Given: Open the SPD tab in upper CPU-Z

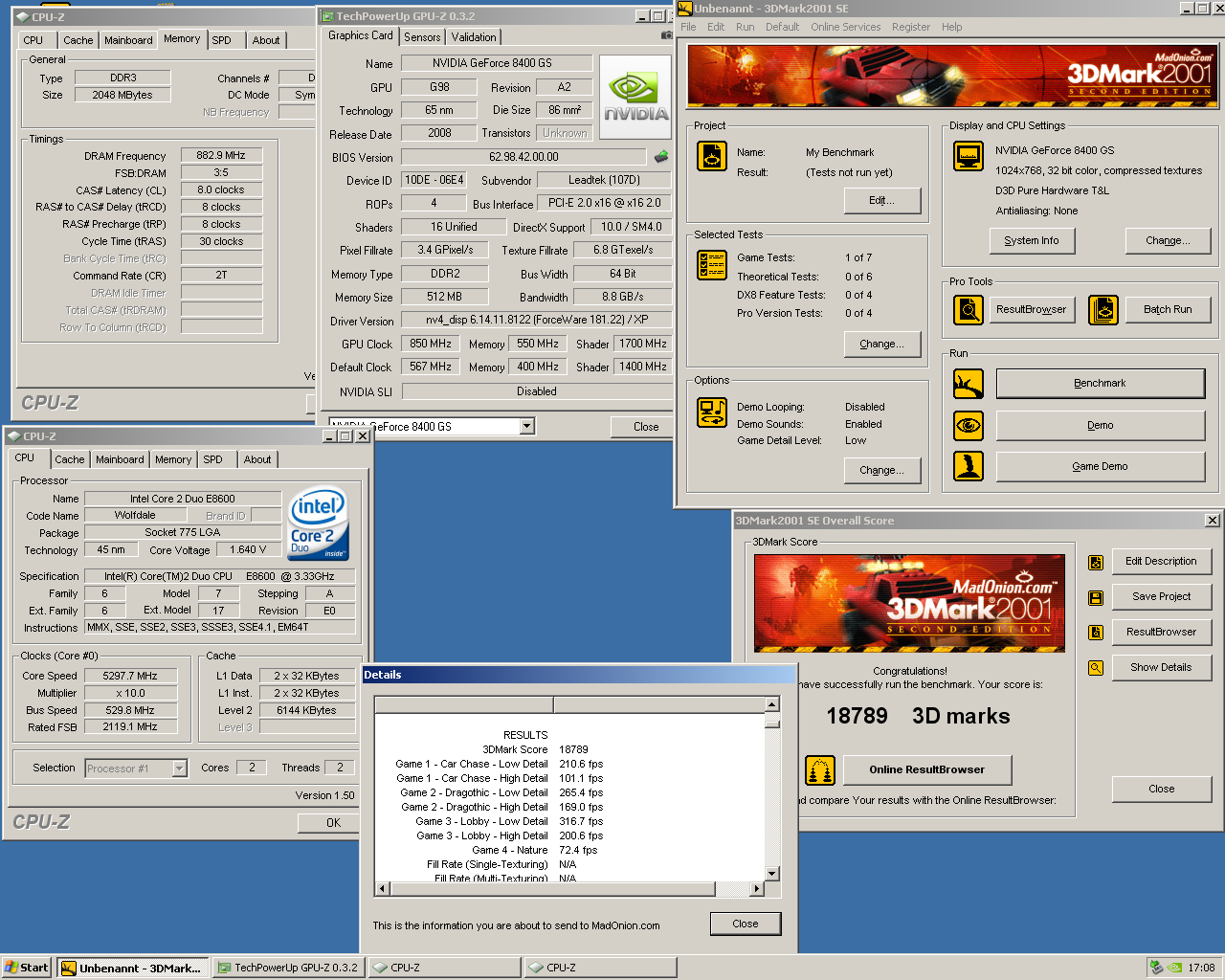Looking at the screenshot, I should 221,40.
